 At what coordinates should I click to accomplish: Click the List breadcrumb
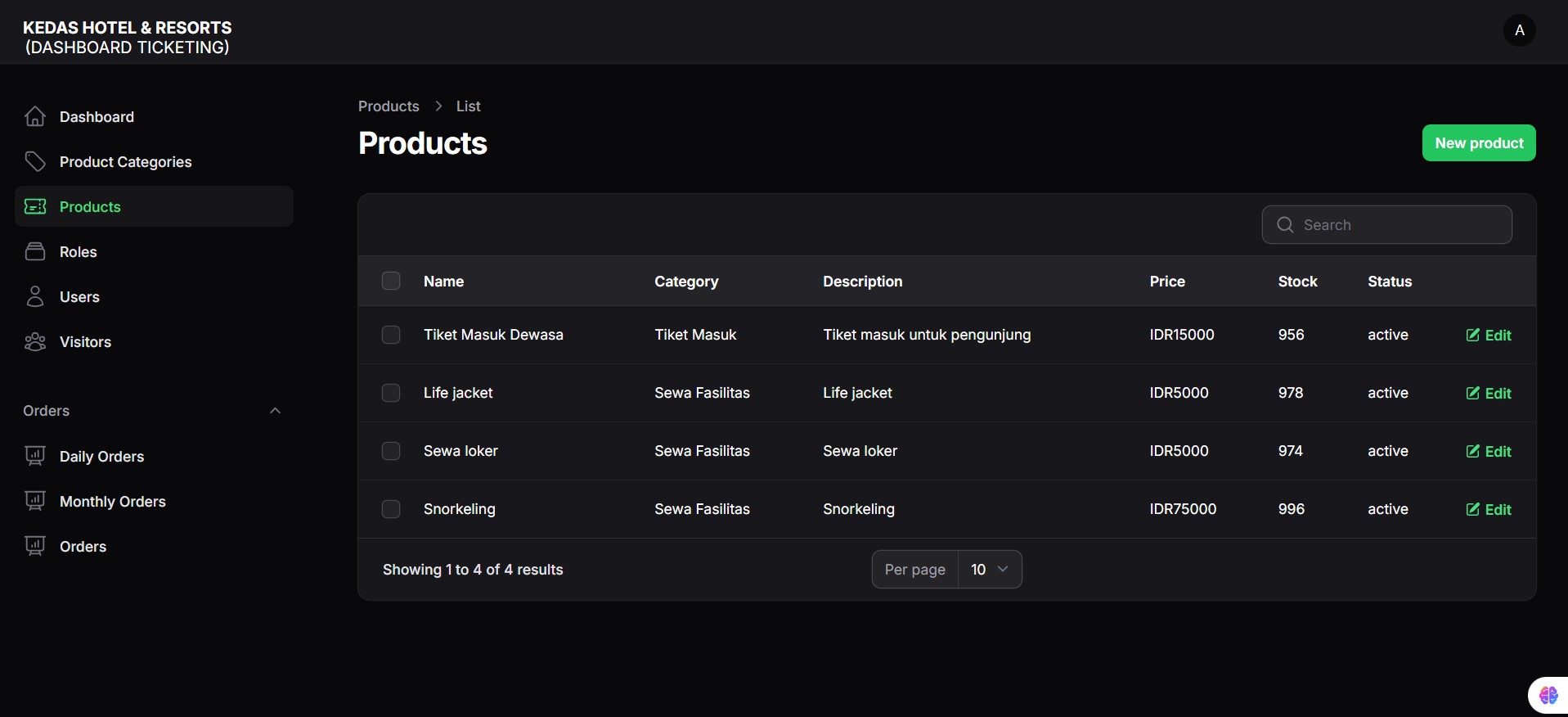tap(468, 106)
